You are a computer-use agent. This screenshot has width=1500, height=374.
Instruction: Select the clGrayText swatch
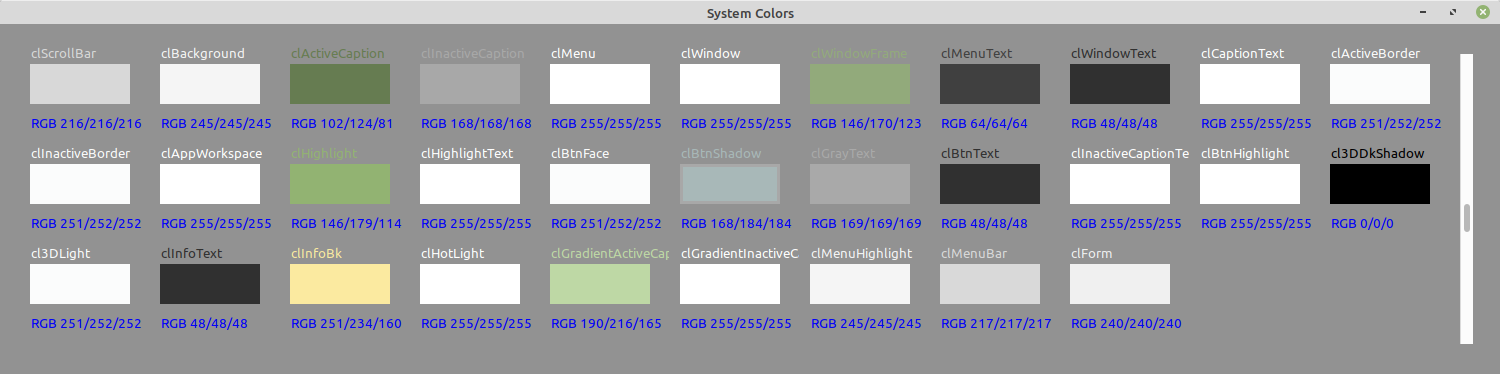(860, 184)
